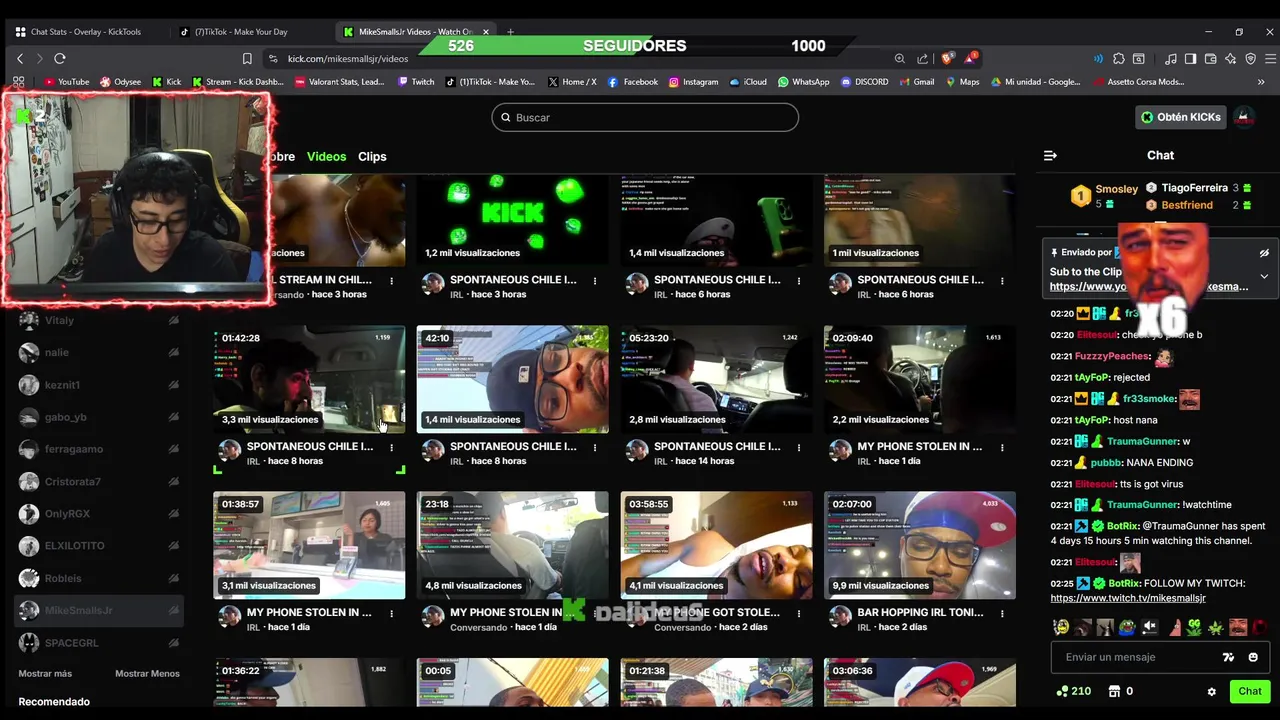The height and width of the screenshot is (720, 1280).
Task: Open the Instagram bookmark
Action: pyautogui.click(x=693, y=82)
